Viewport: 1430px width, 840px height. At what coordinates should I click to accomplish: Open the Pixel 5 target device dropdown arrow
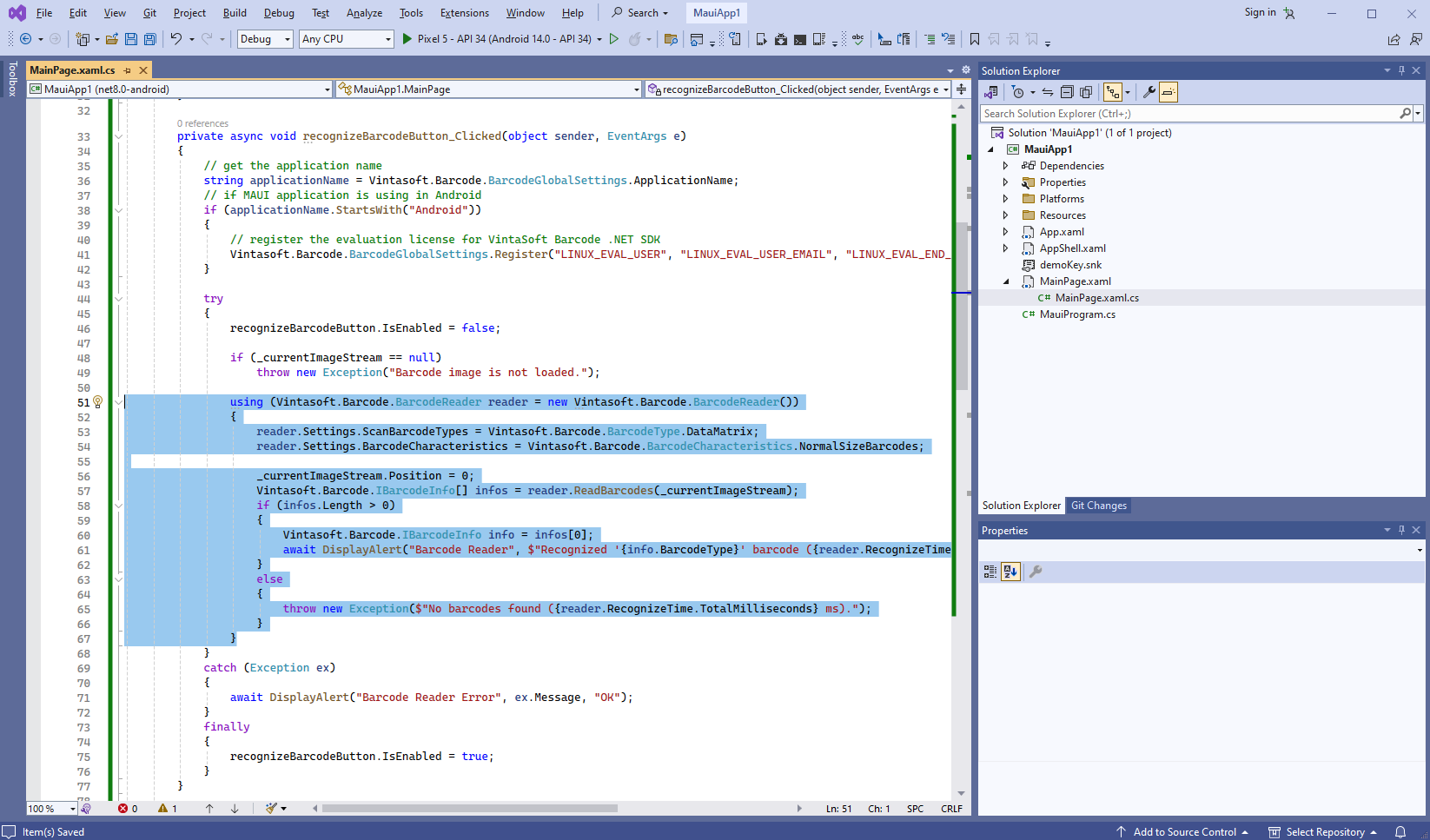[x=599, y=39]
